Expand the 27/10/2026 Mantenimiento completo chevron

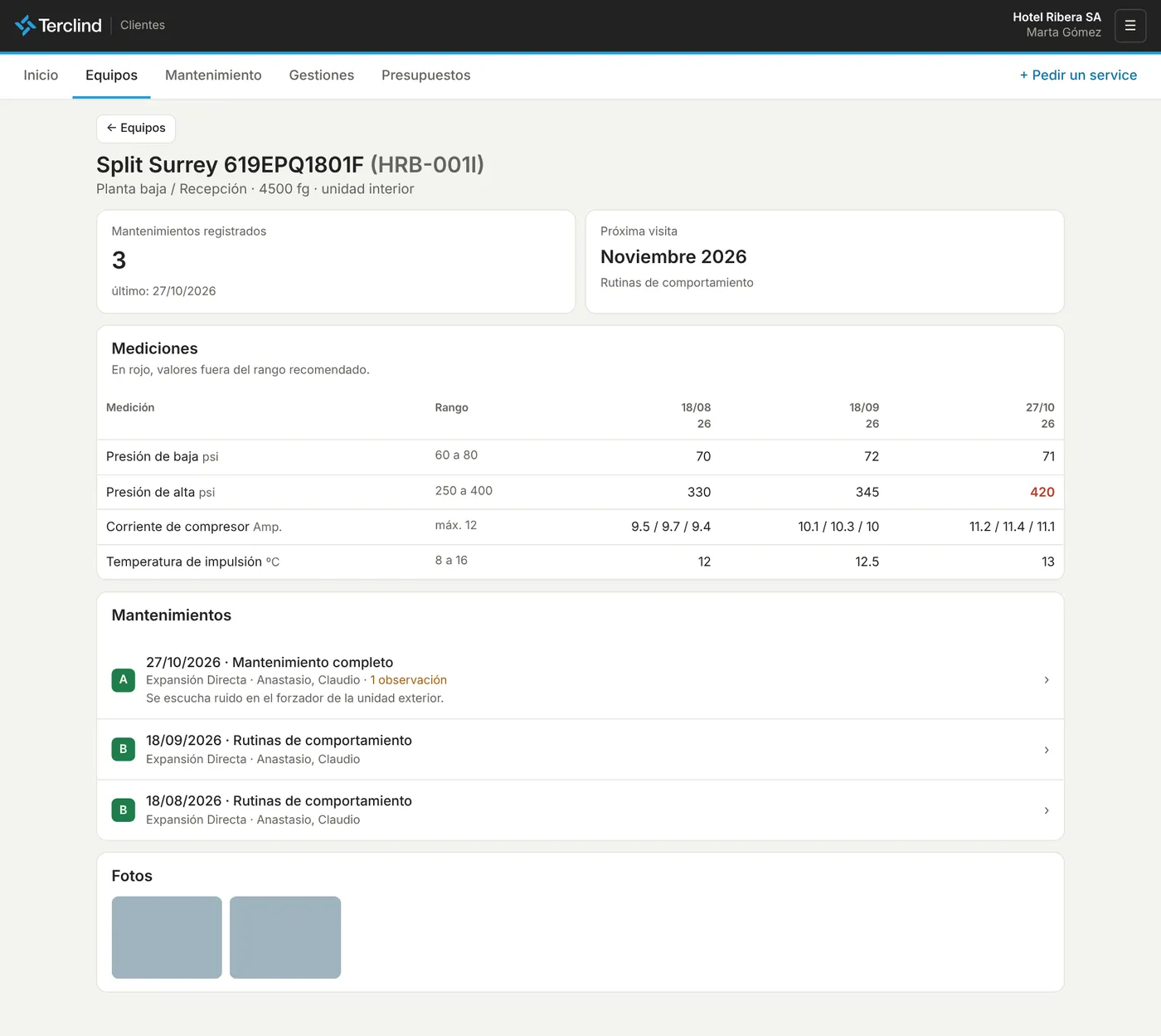1047,680
